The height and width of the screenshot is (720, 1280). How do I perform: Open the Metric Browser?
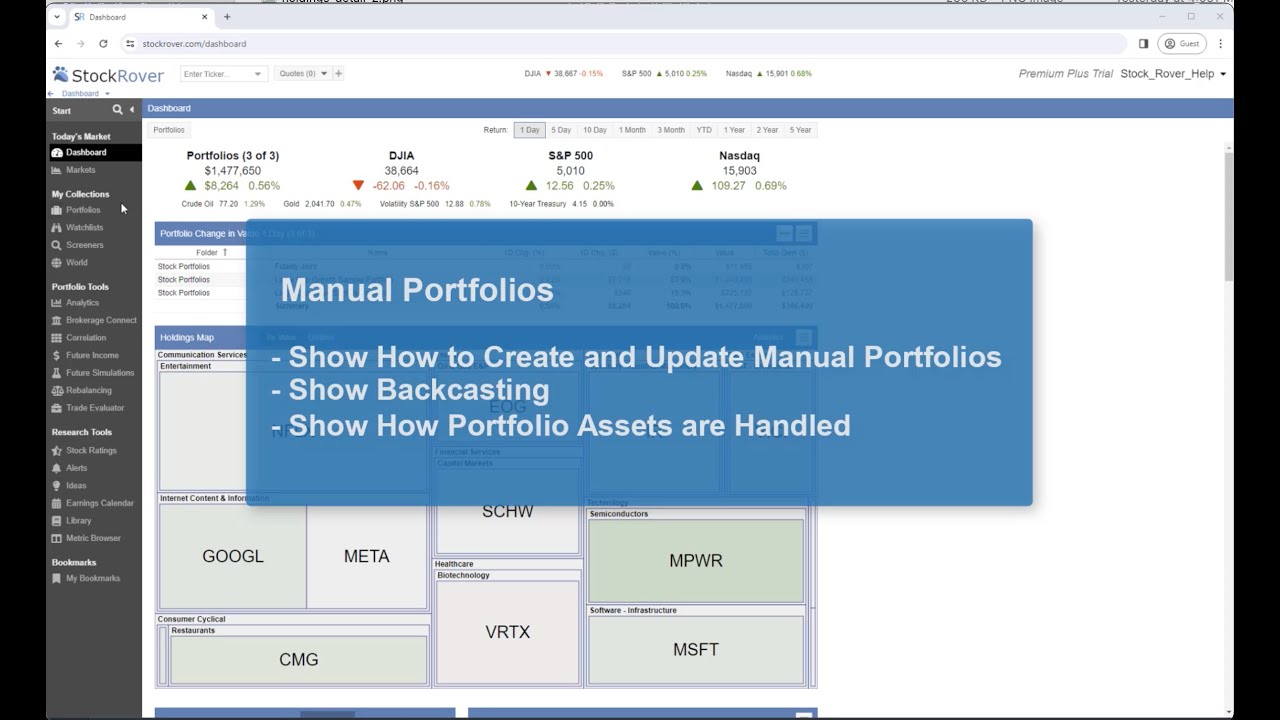click(93, 538)
